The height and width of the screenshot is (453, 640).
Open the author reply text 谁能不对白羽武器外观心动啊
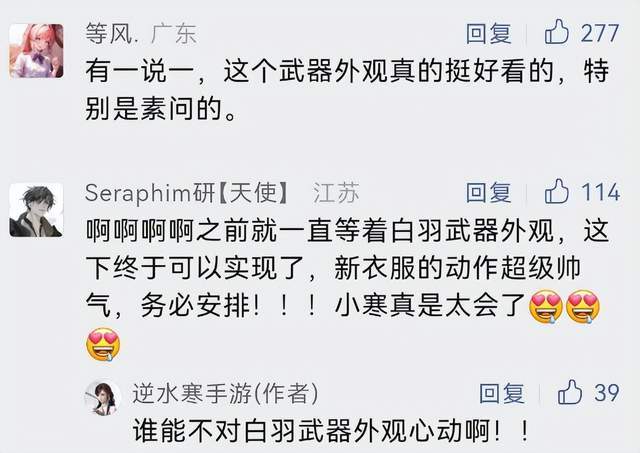[x=331, y=431]
